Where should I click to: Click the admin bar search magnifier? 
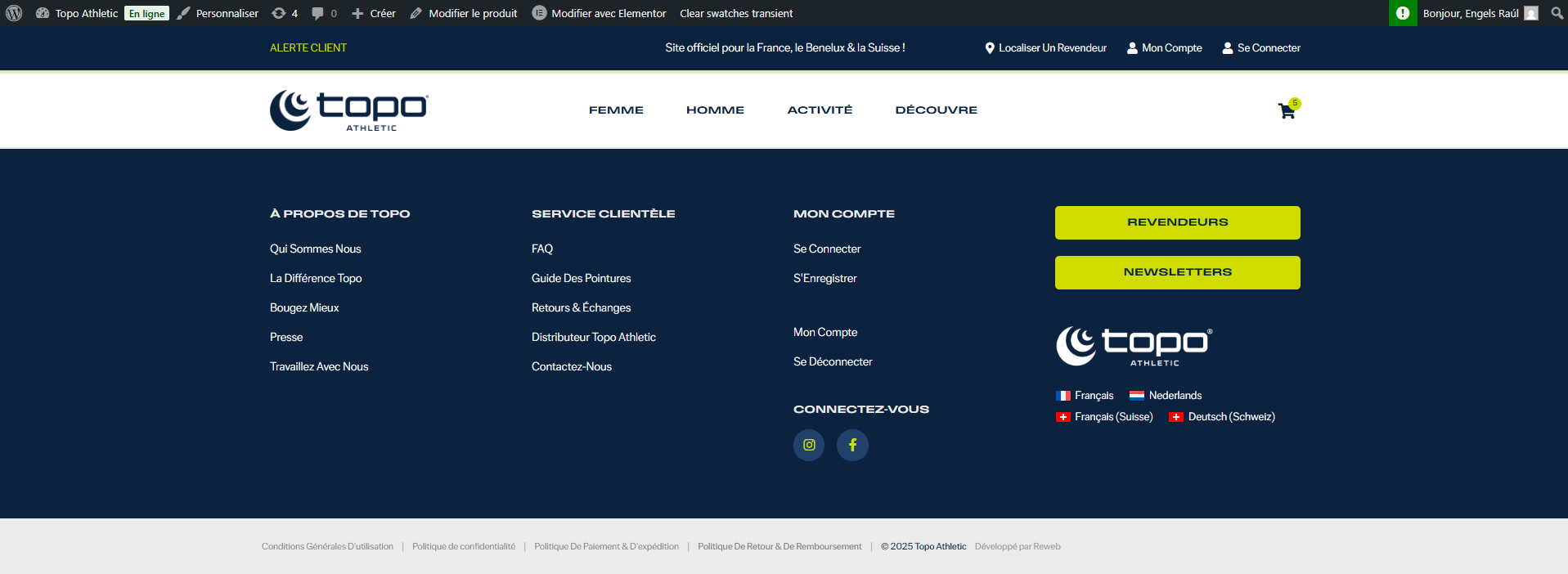[1557, 13]
